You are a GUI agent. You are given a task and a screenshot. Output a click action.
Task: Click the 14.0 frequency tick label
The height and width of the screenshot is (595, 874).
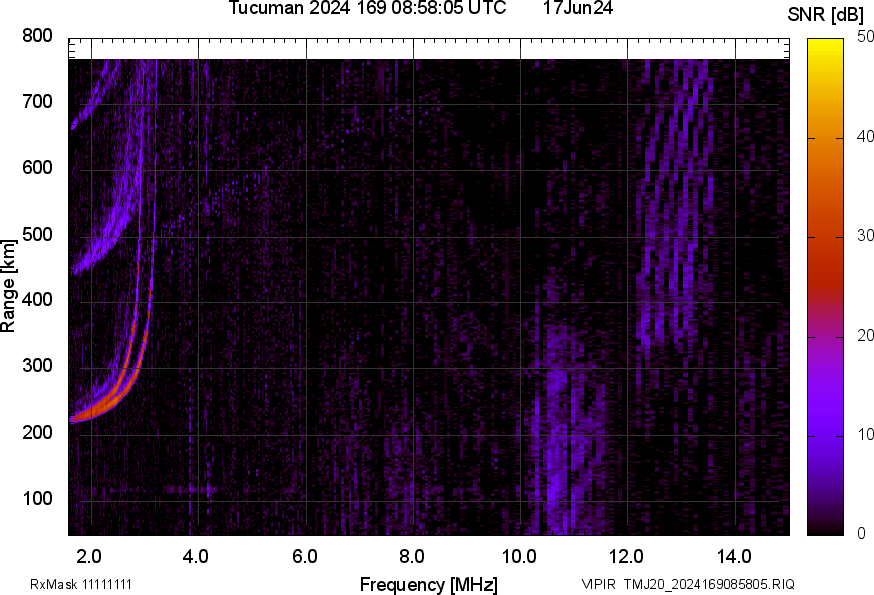click(734, 557)
